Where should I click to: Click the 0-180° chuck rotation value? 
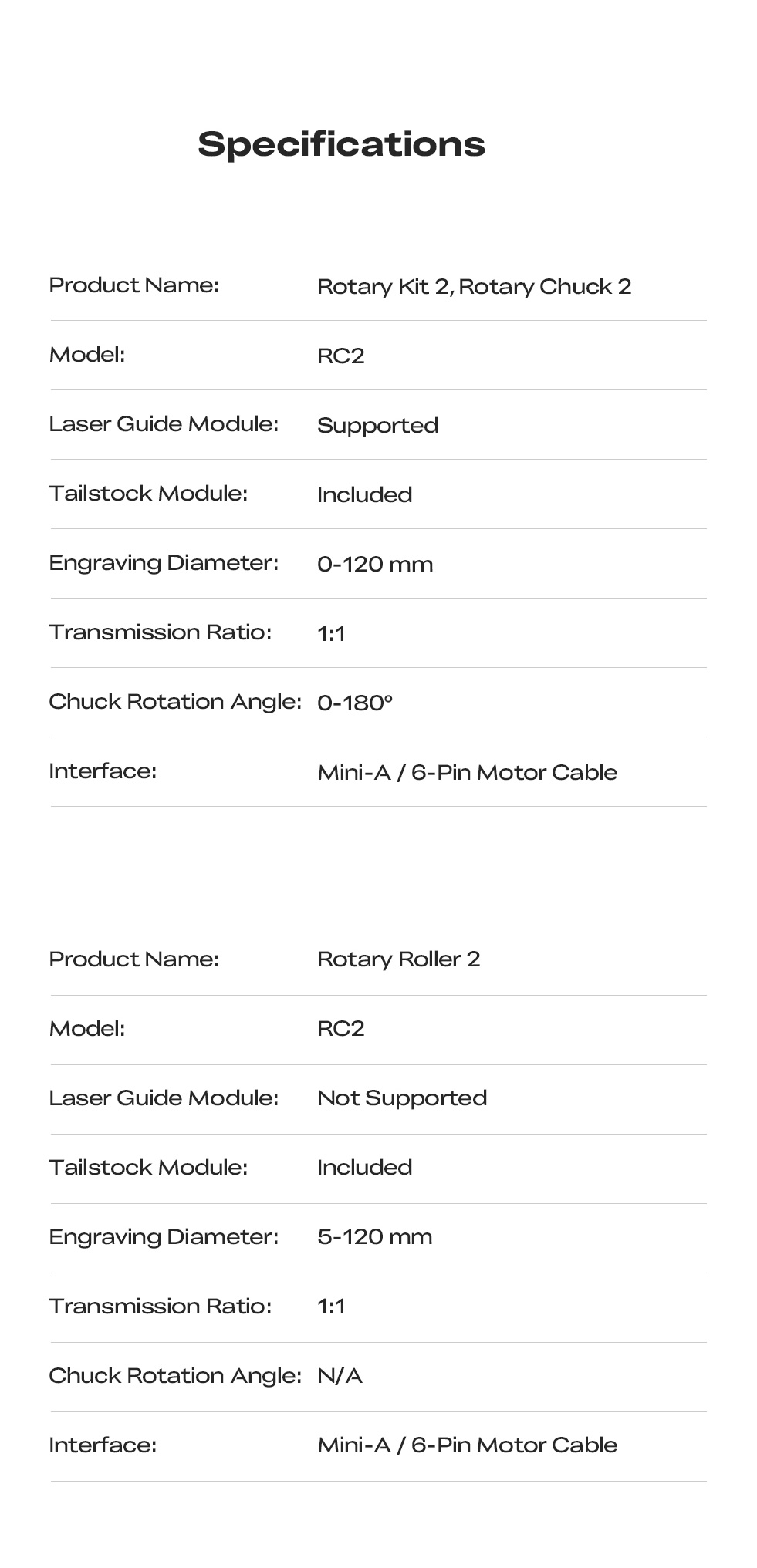[355, 703]
